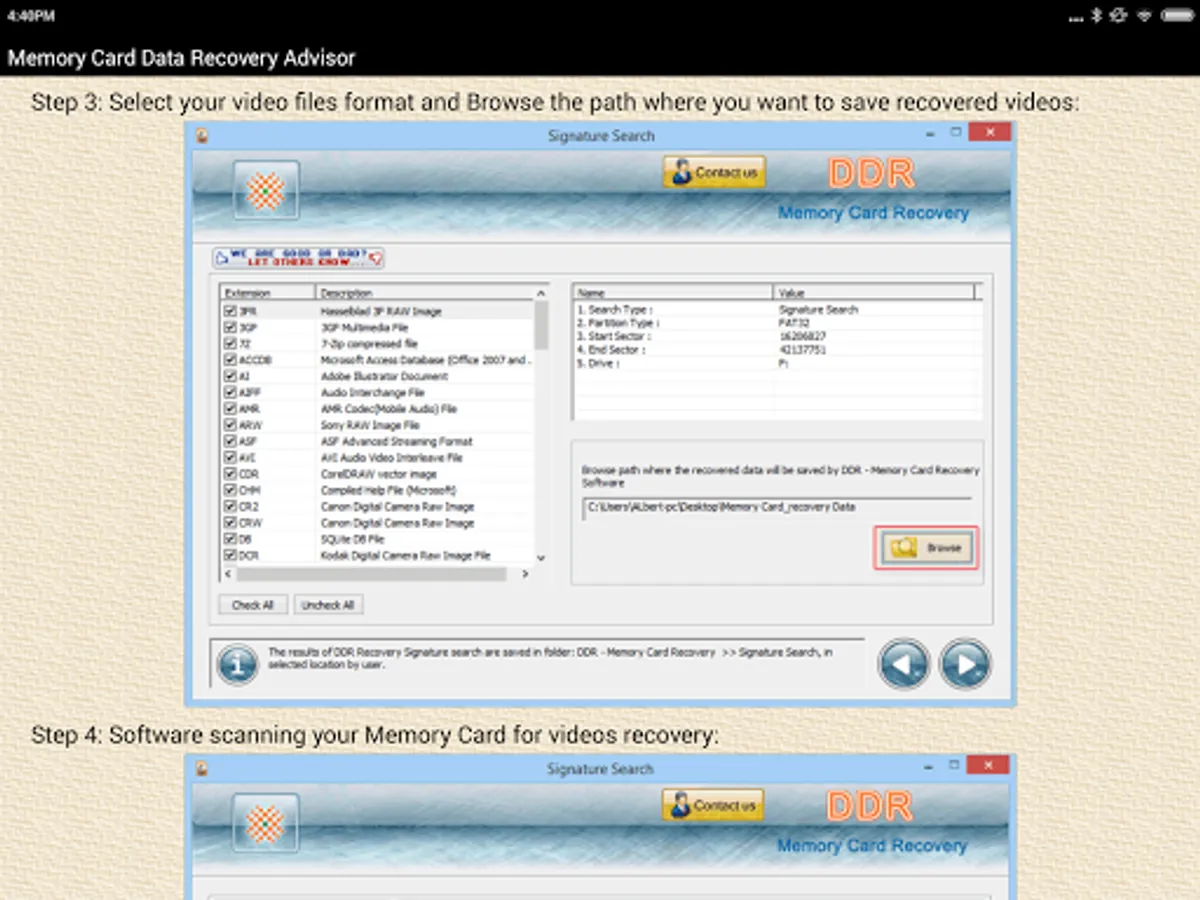
Task: Toggle the 3GP checkbox
Action: coord(230,327)
